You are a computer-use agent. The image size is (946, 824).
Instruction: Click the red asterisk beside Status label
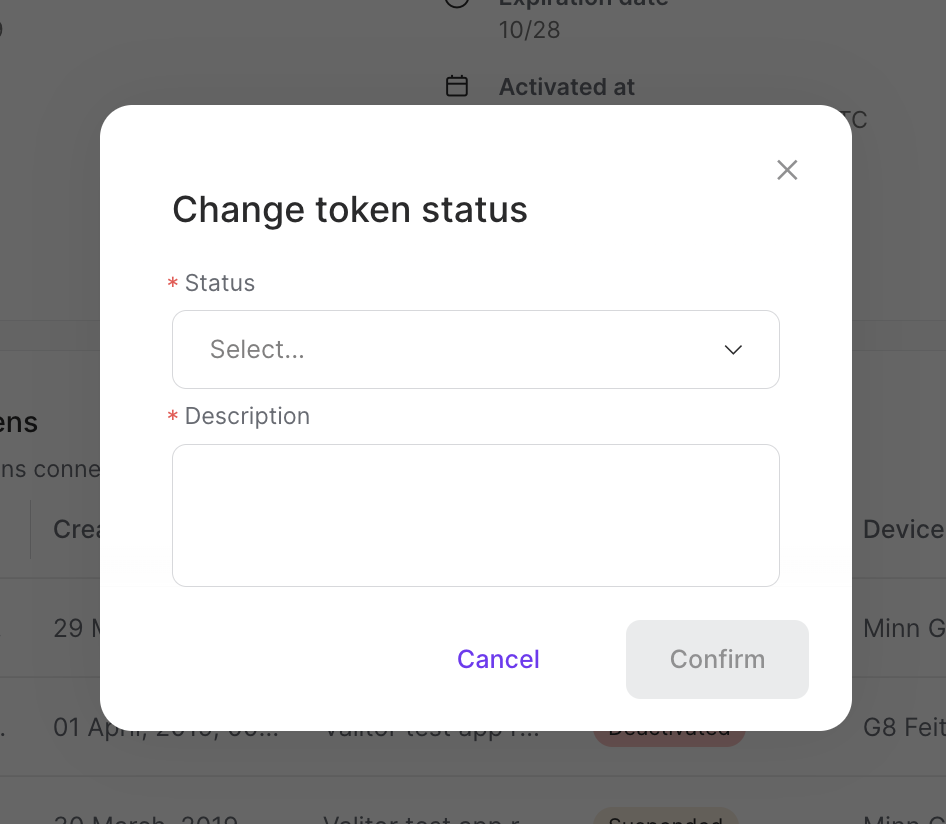click(x=172, y=284)
